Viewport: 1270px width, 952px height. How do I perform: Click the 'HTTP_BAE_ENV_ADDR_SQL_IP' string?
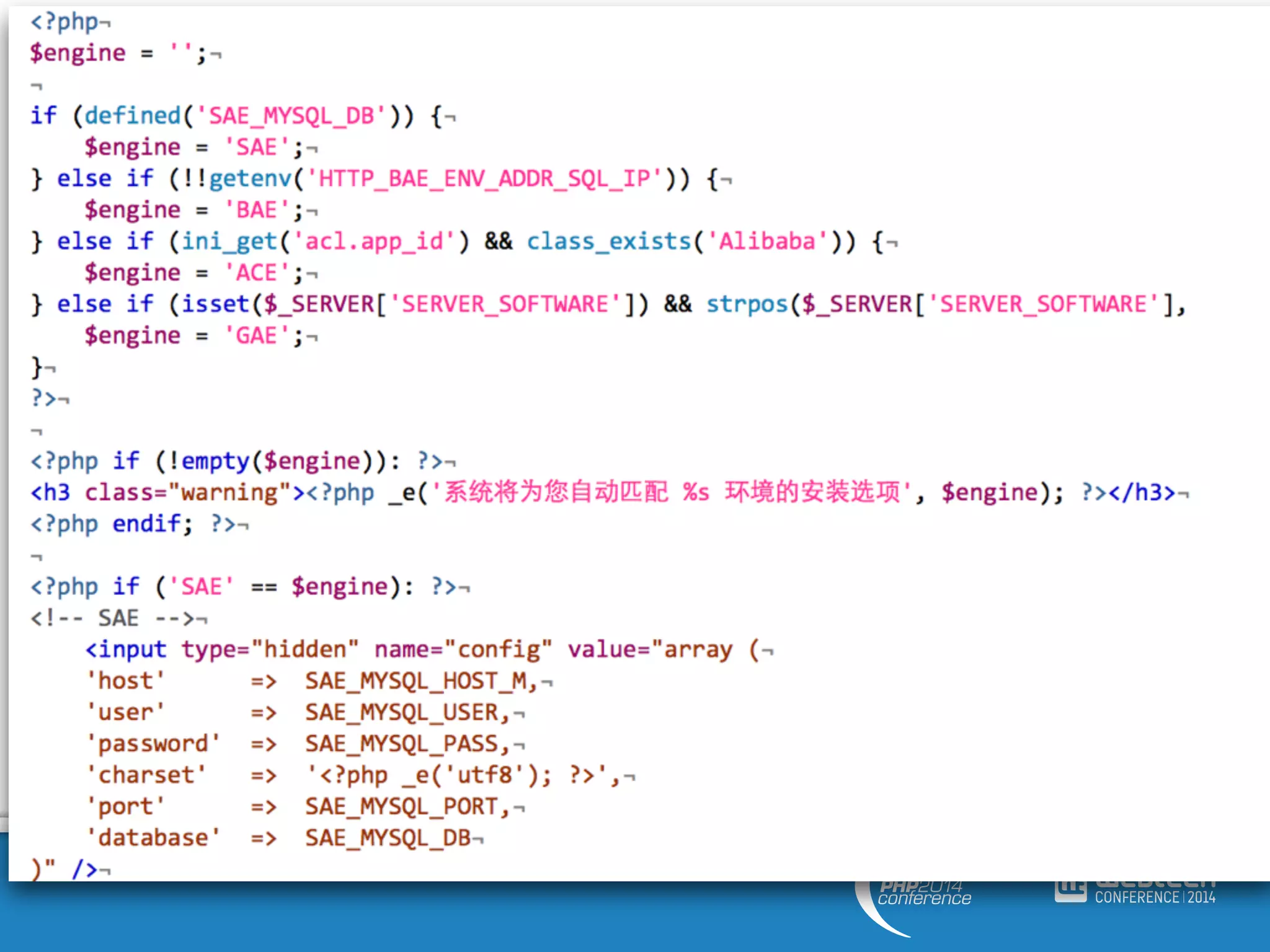click(484, 178)
